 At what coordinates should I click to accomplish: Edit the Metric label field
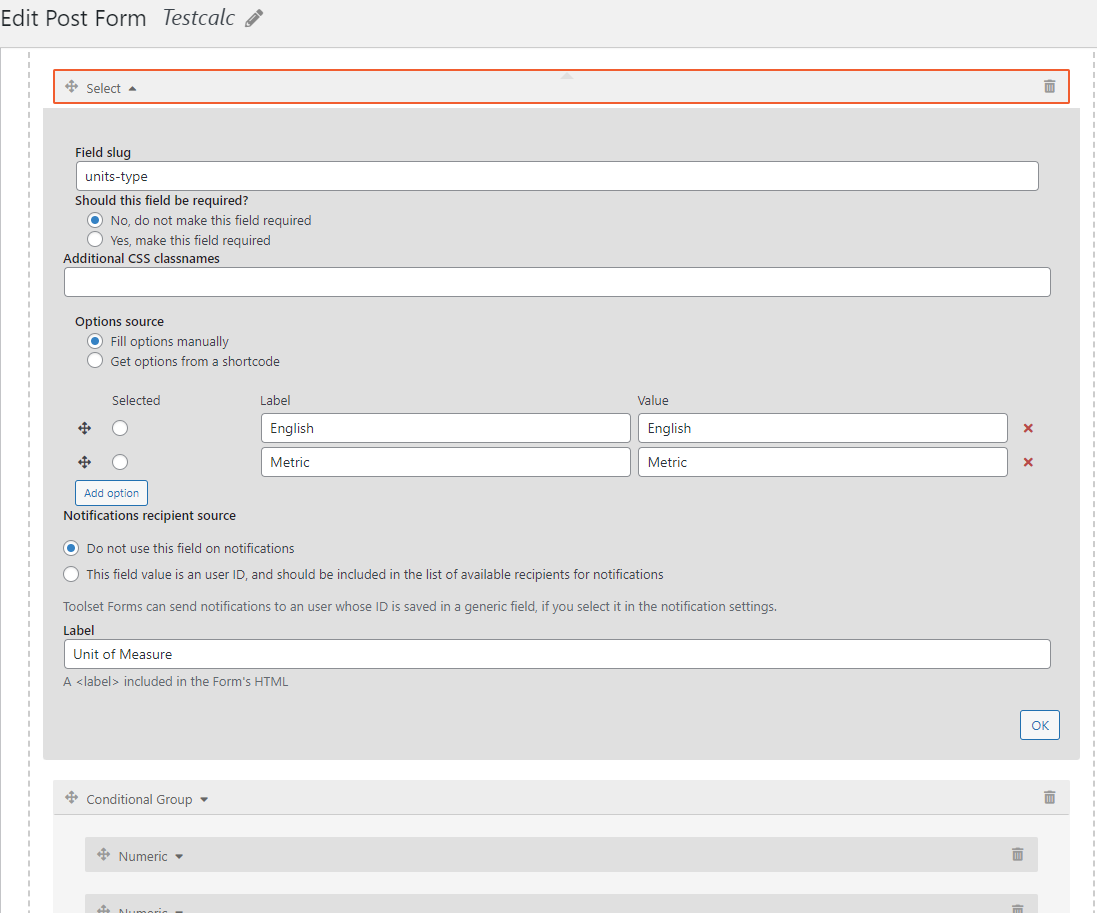(446, 462)
